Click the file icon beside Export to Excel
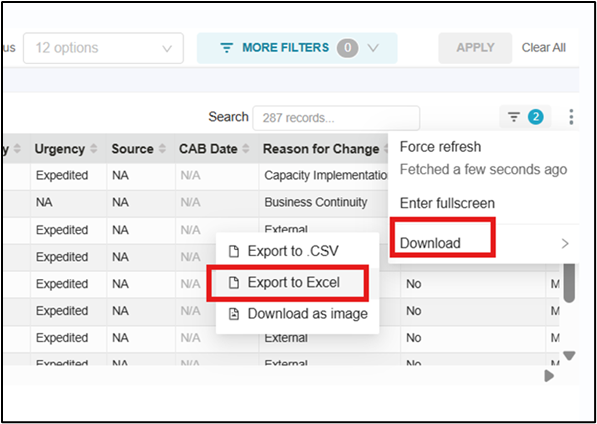This screenshot has width=597, height=424. coord(234,283)
